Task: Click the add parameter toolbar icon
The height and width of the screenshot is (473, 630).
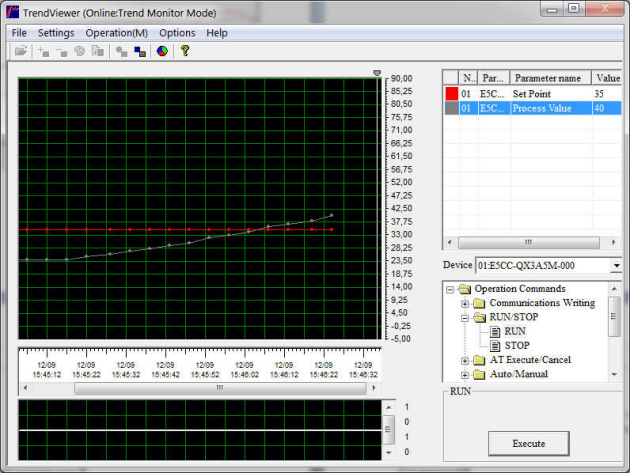Action: 43,51
